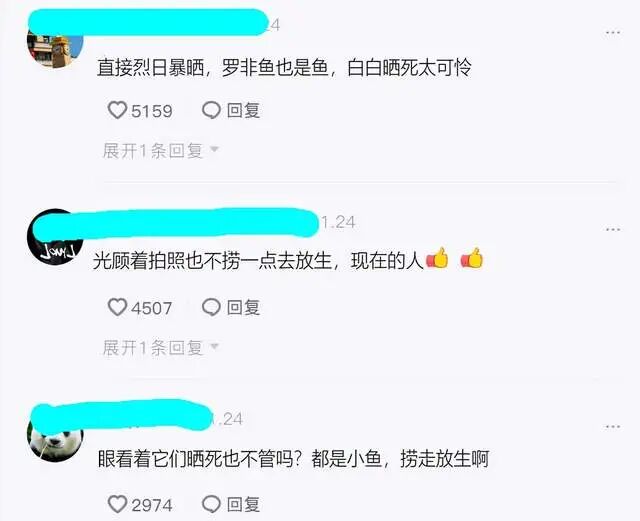The width and height of the screenshot is (640, 521).
Task: Click 回复 text on second comment
Action: [243, 307]
